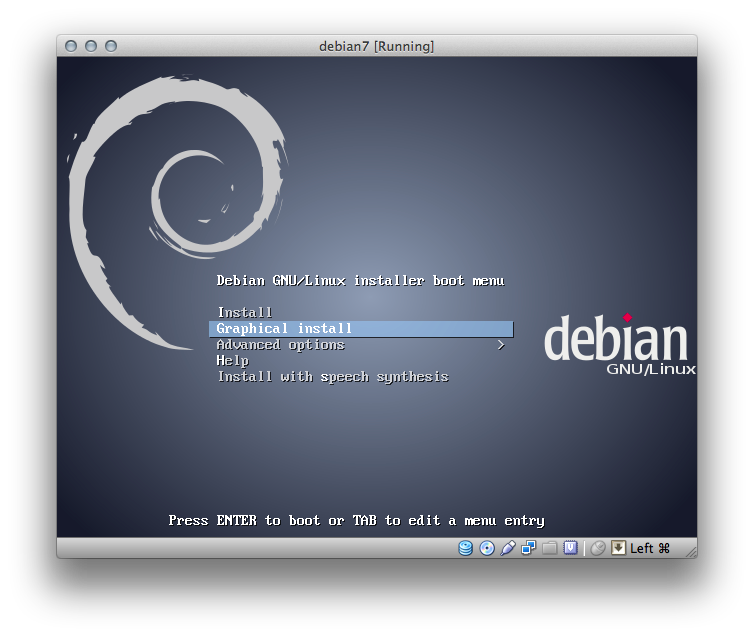The height and width of the screenshot is (637, 754).
Task: Click the Left ⌘ host key label
Action: click(x=650, y=548)
